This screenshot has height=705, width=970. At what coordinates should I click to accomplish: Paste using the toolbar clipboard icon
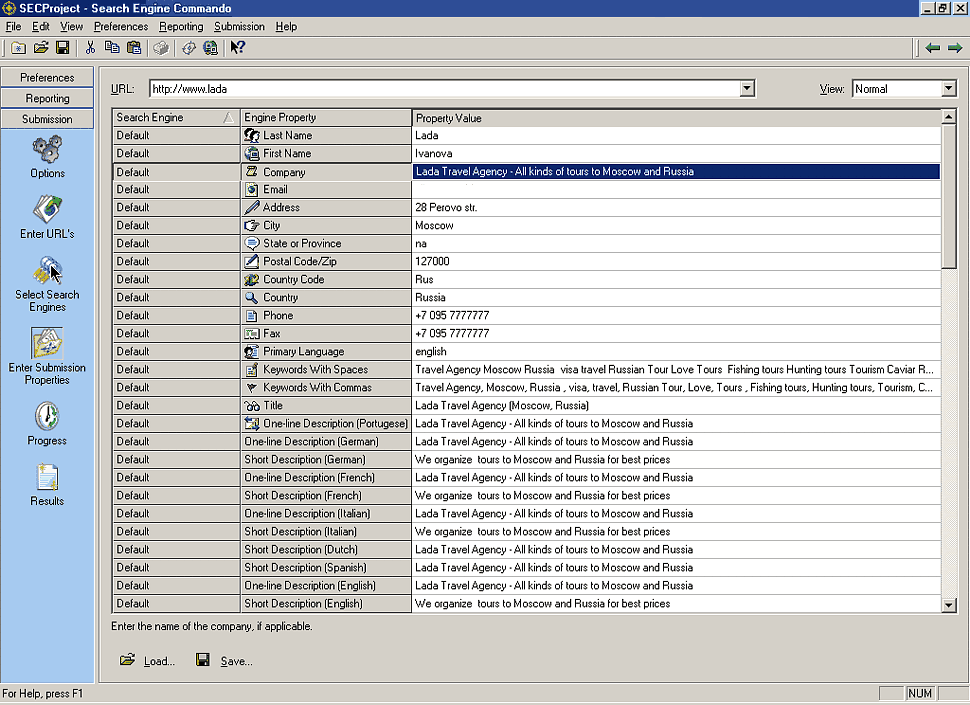point(134,48)
